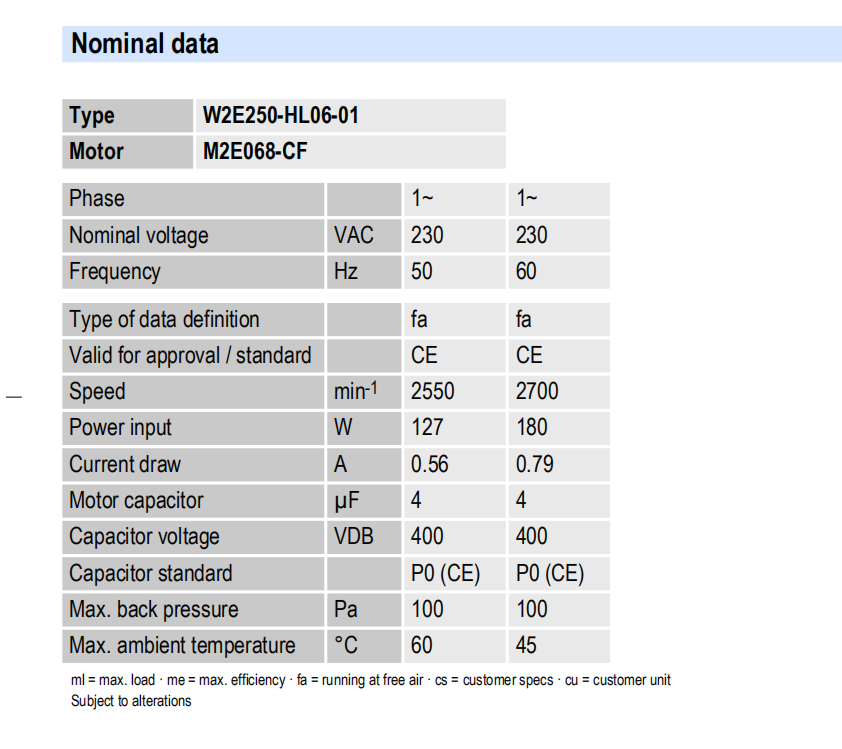Select the max ambient temperature value 45
Image resolution: width=842 pixels, height=749 pixels.
coord(526,646)
